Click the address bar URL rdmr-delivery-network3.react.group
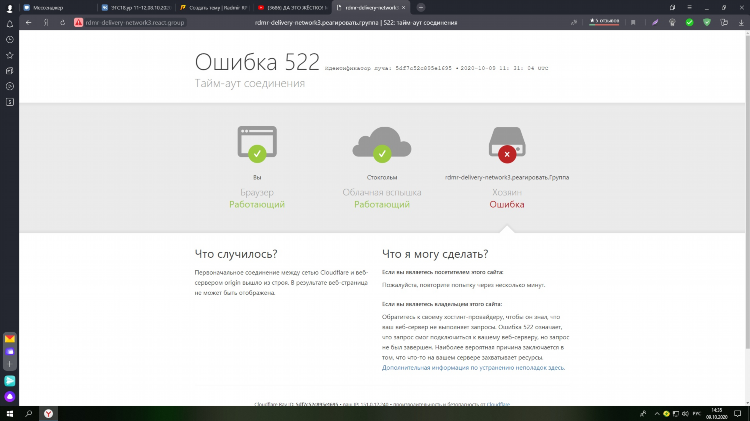 coord(135,22)
